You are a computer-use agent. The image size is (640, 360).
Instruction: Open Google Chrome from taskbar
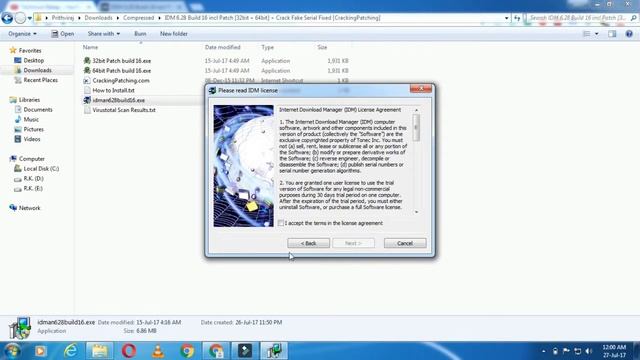pos(187,351)
